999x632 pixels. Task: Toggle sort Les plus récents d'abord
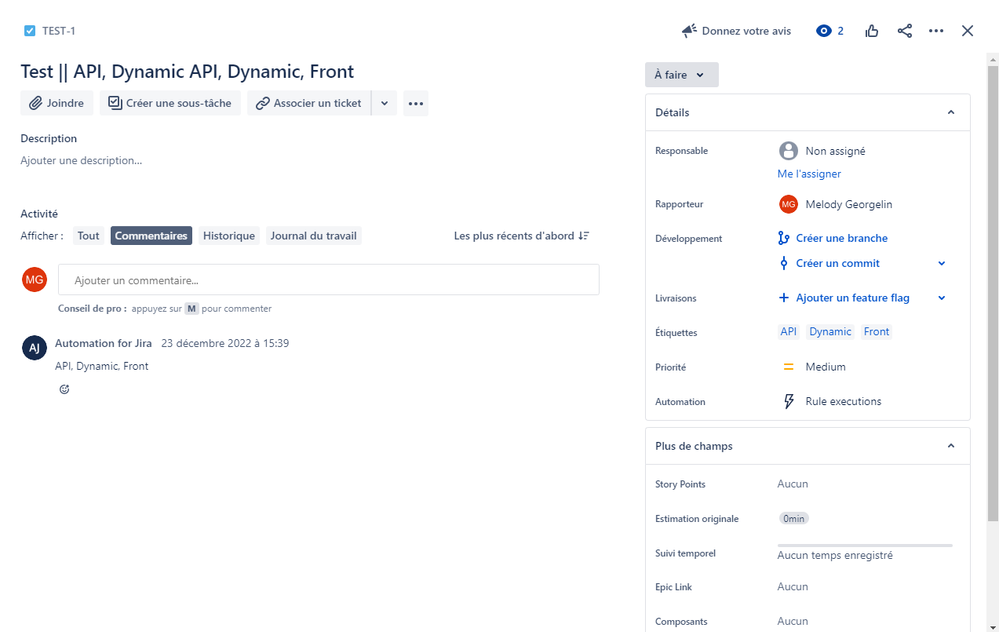(x=521, y=236)
